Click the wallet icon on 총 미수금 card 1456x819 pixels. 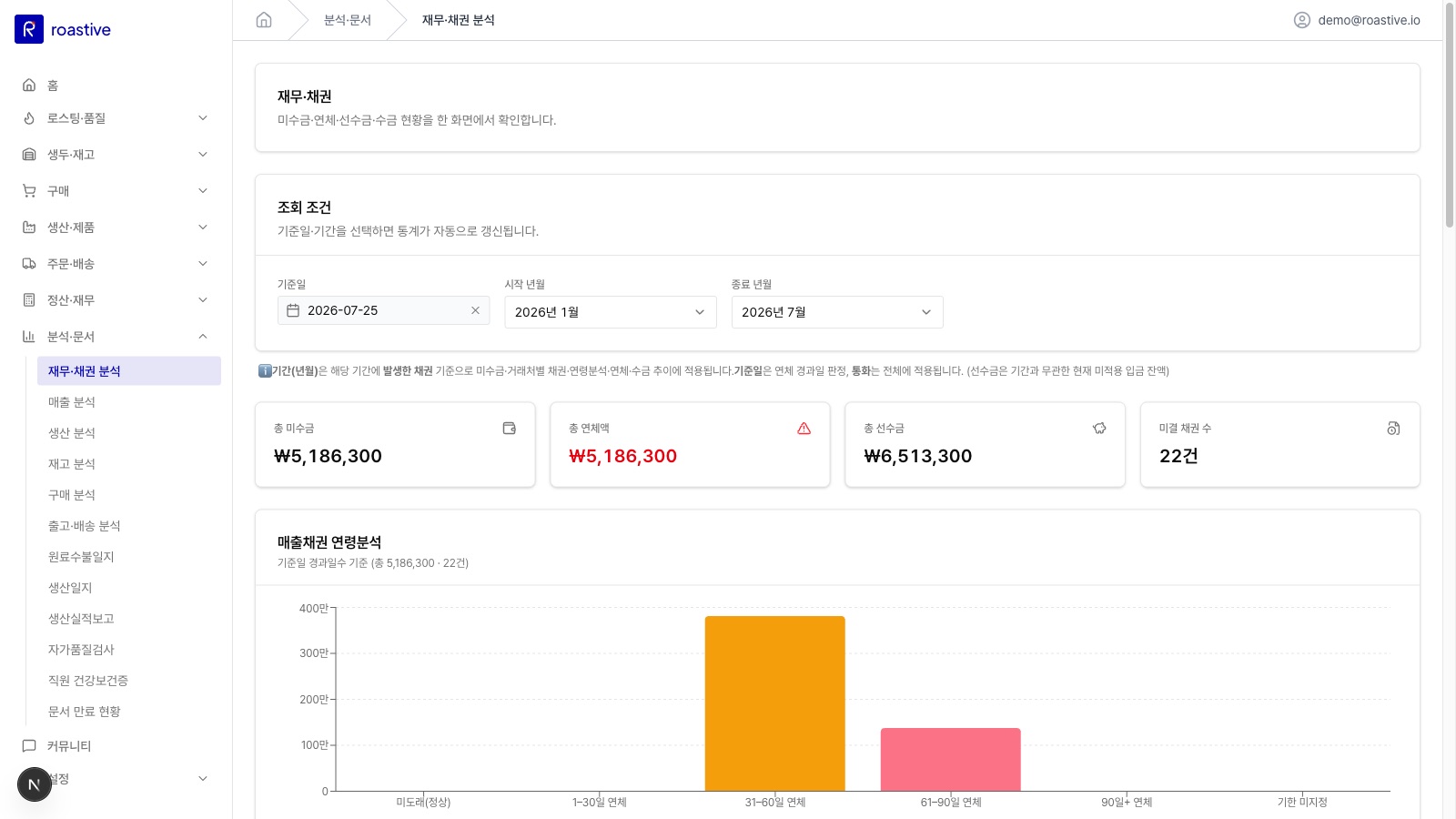click(x=510, y=429)
